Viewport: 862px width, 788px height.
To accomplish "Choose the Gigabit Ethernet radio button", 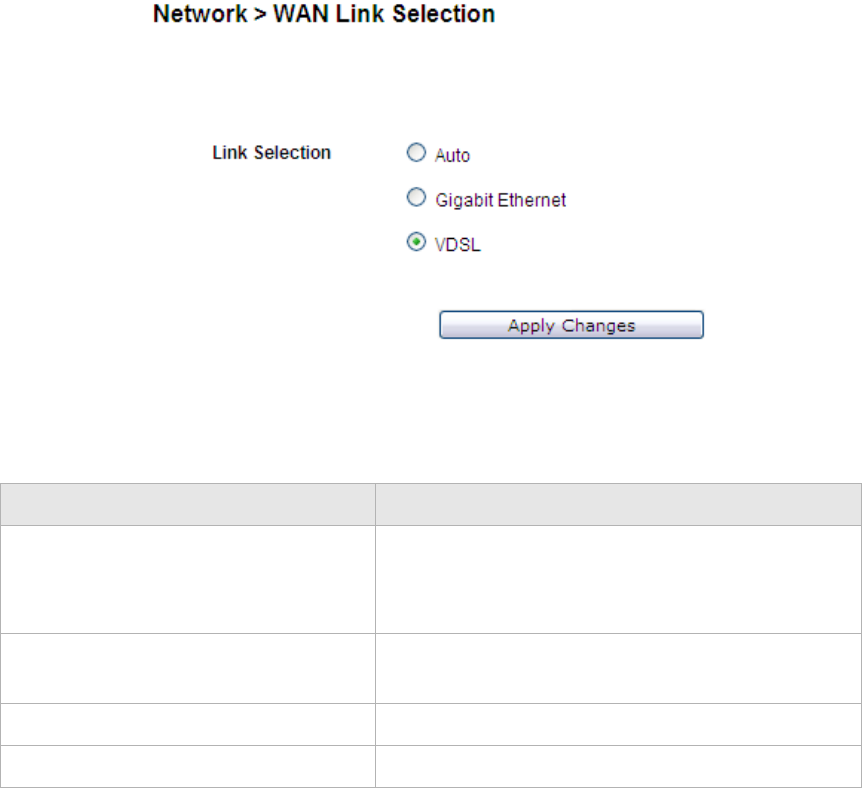I will (x=416, y=197).
